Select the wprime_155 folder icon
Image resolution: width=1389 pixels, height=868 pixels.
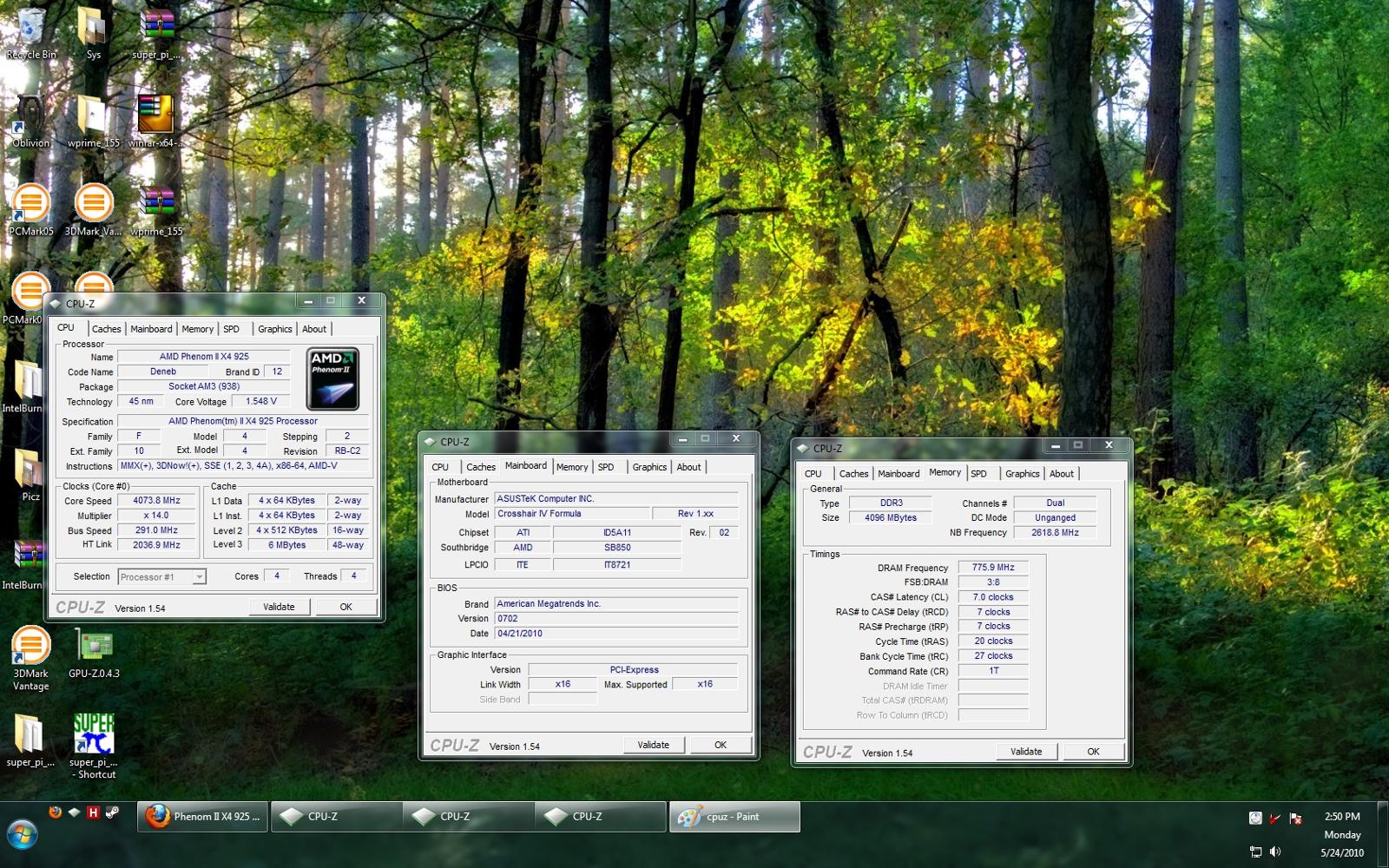coord(93,122)
